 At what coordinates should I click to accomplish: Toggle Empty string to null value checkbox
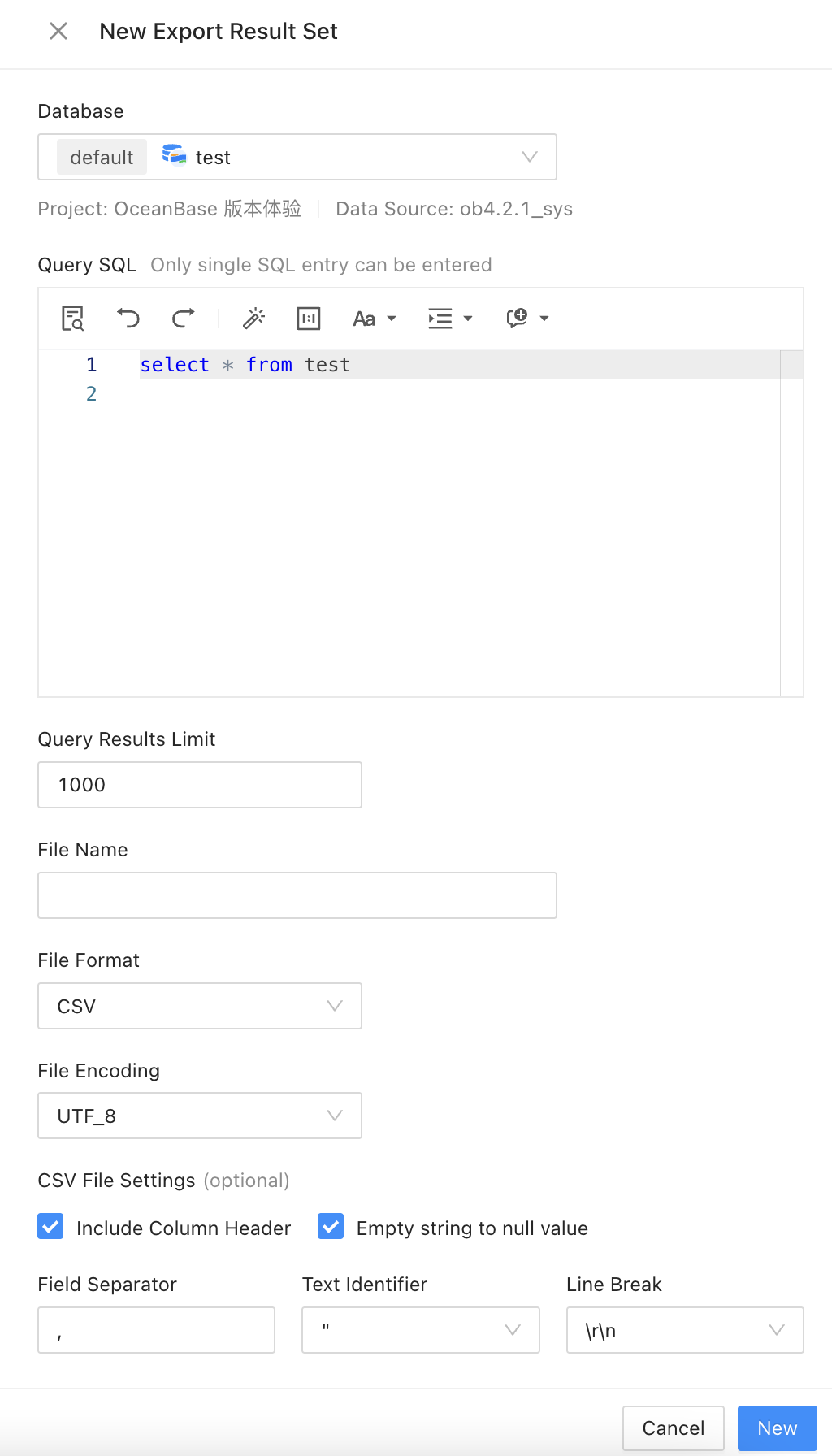click(x=331, y=1226)
